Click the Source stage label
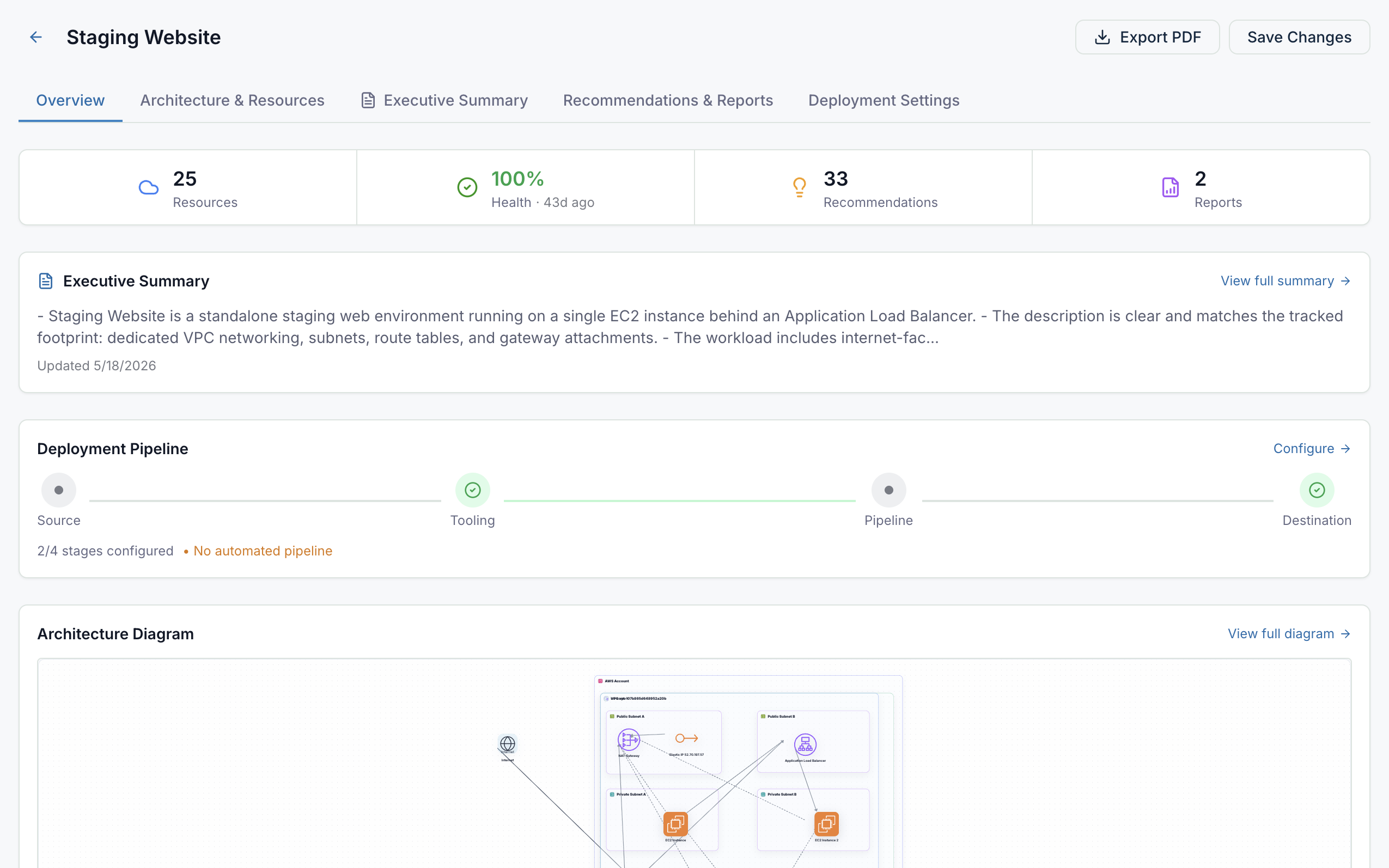The height and width of the screenshot is (868, 1389). click(59, 521)
